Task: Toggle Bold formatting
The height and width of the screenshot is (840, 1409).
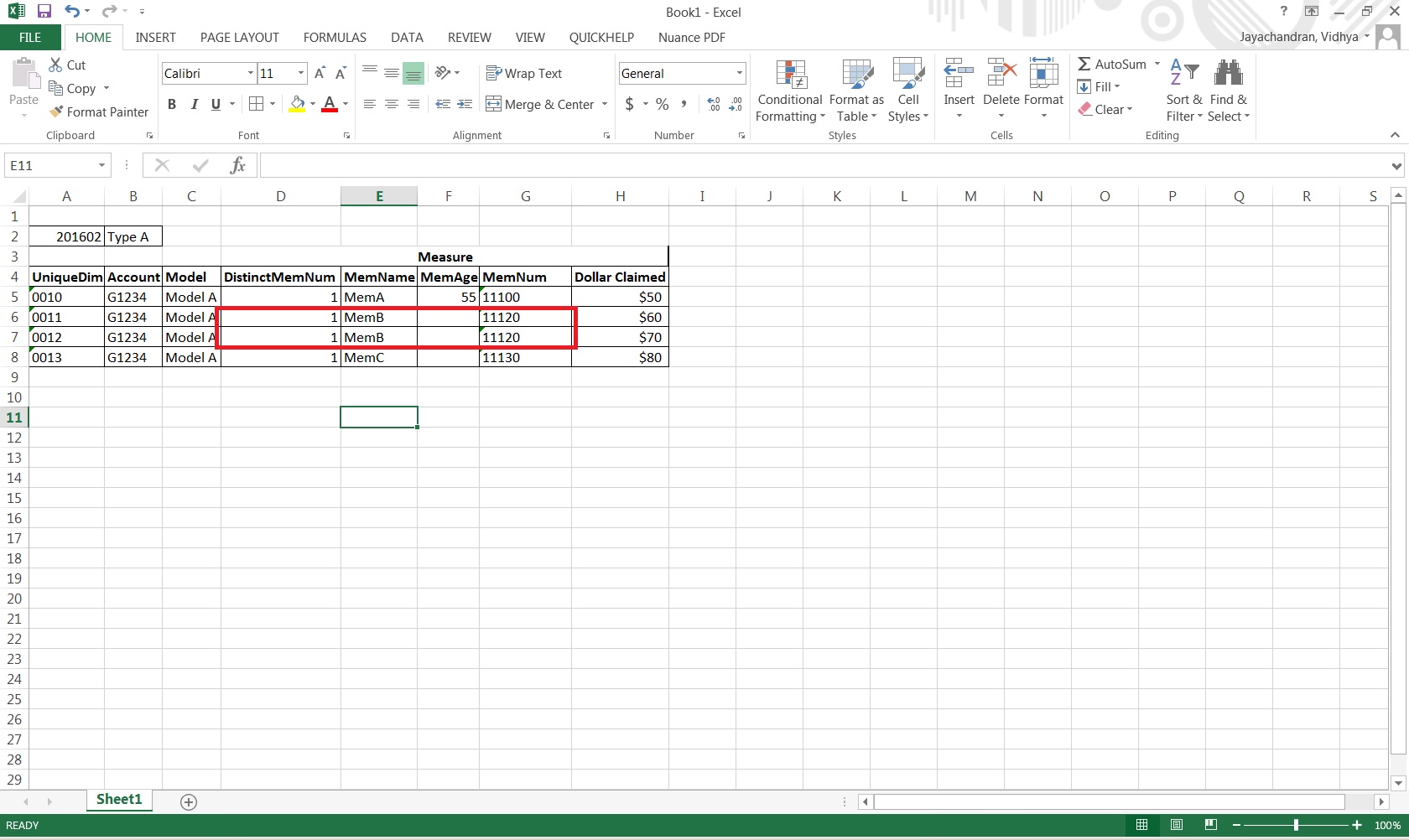Action: [172, 104]
